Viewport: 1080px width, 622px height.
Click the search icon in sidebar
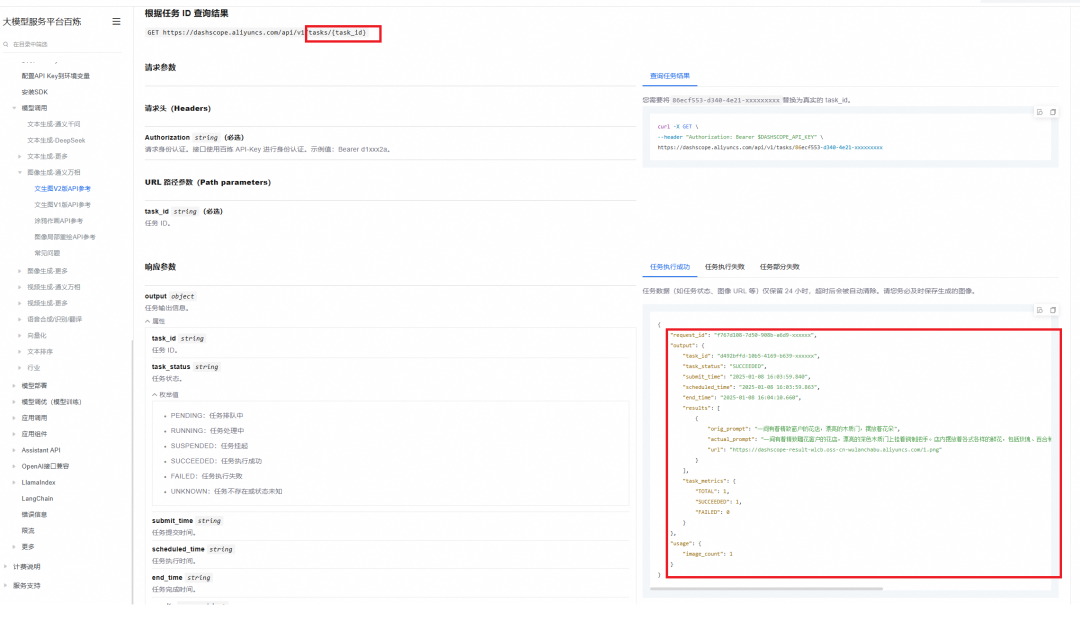click(x=6, y=44)
